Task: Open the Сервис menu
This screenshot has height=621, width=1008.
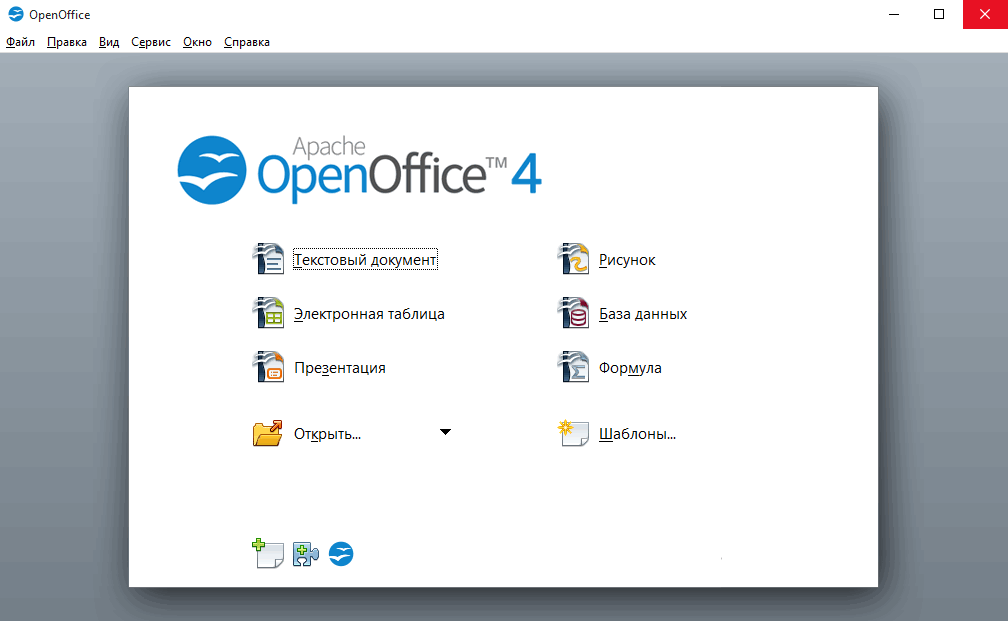Action: coord(151,42)
